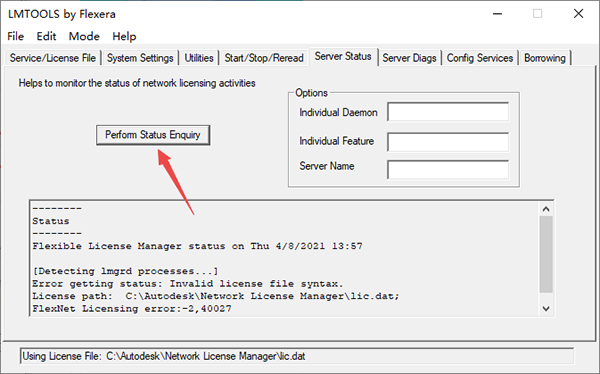
Task: Open the Mode menu
Action: tap(84, 36)
